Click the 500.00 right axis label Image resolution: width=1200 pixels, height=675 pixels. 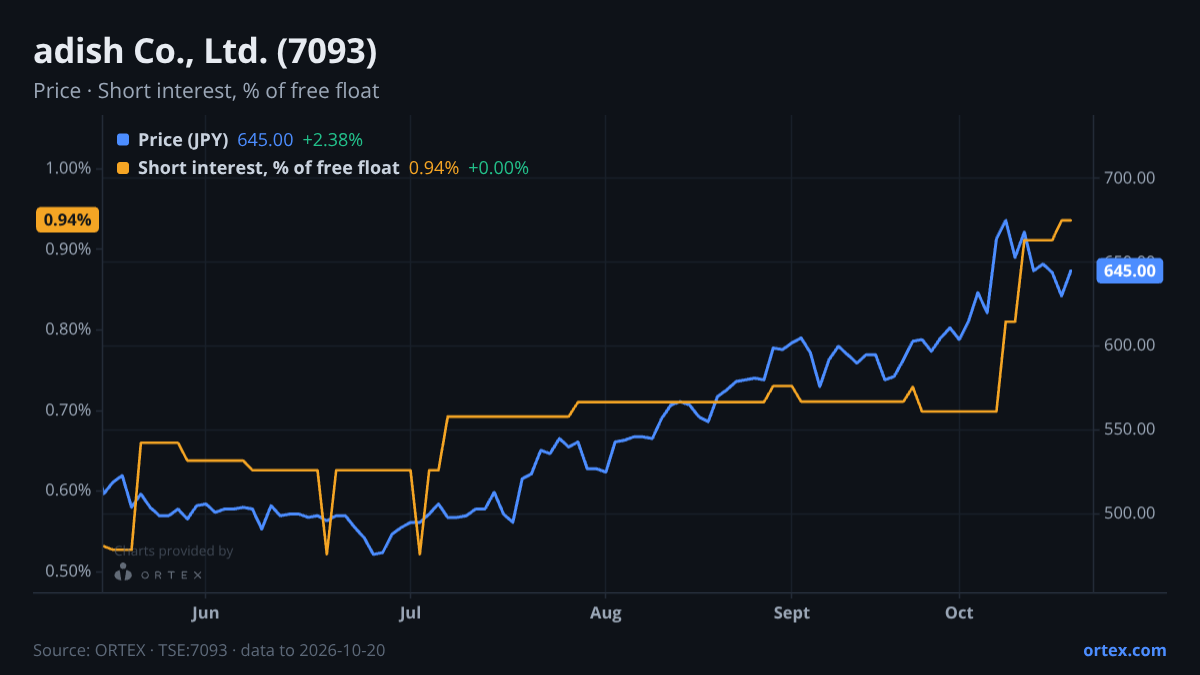click(1130, 513)
